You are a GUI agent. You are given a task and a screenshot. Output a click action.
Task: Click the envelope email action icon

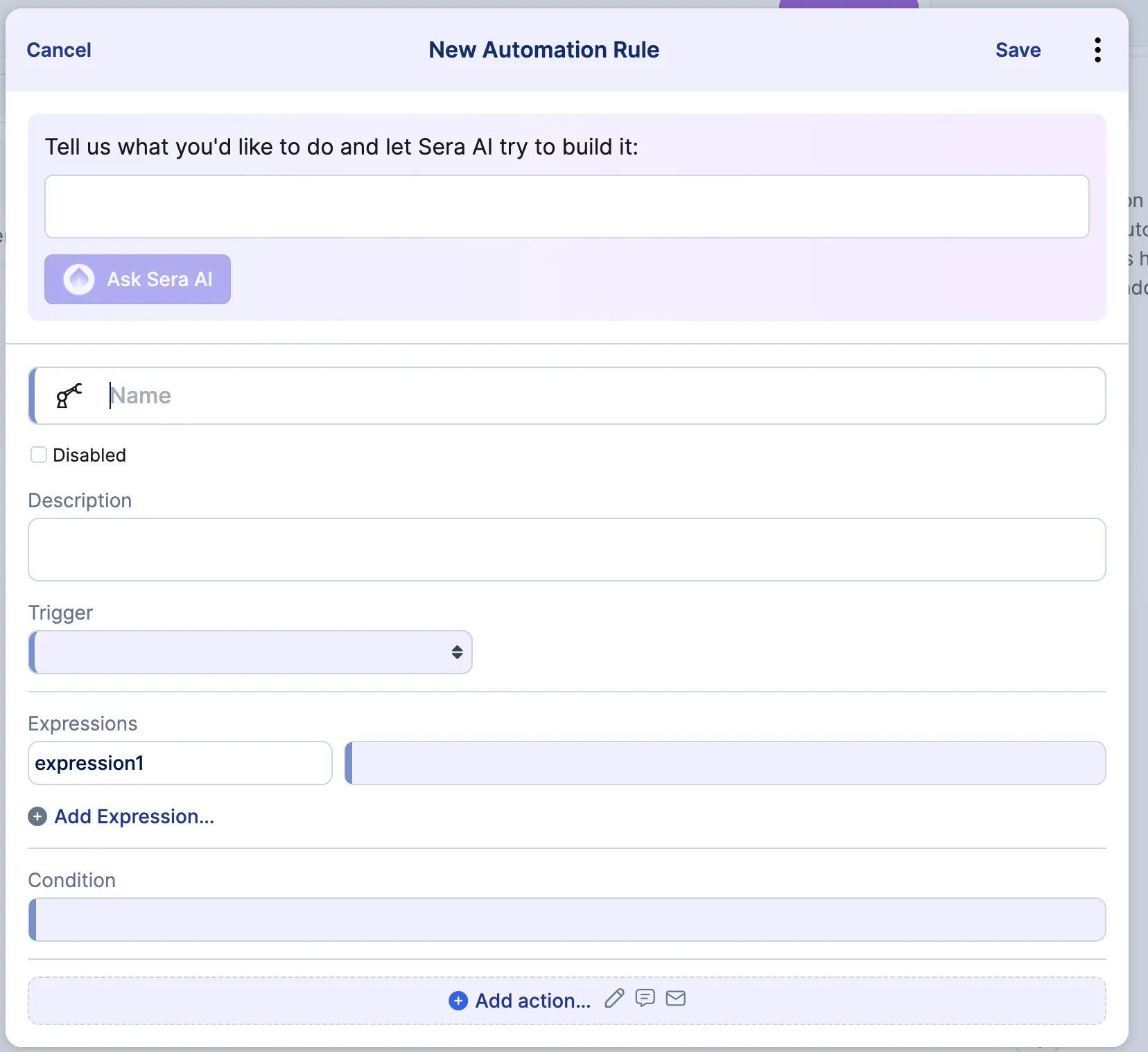(676, 999)
